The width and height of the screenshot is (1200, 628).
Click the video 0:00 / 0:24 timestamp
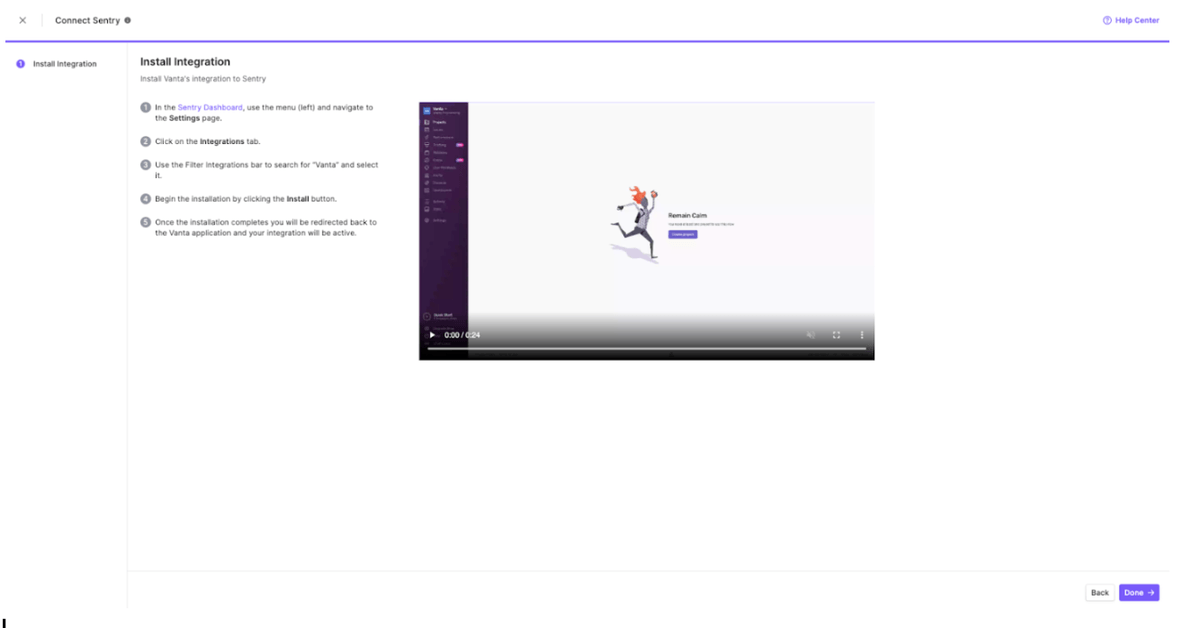[462, 335]
